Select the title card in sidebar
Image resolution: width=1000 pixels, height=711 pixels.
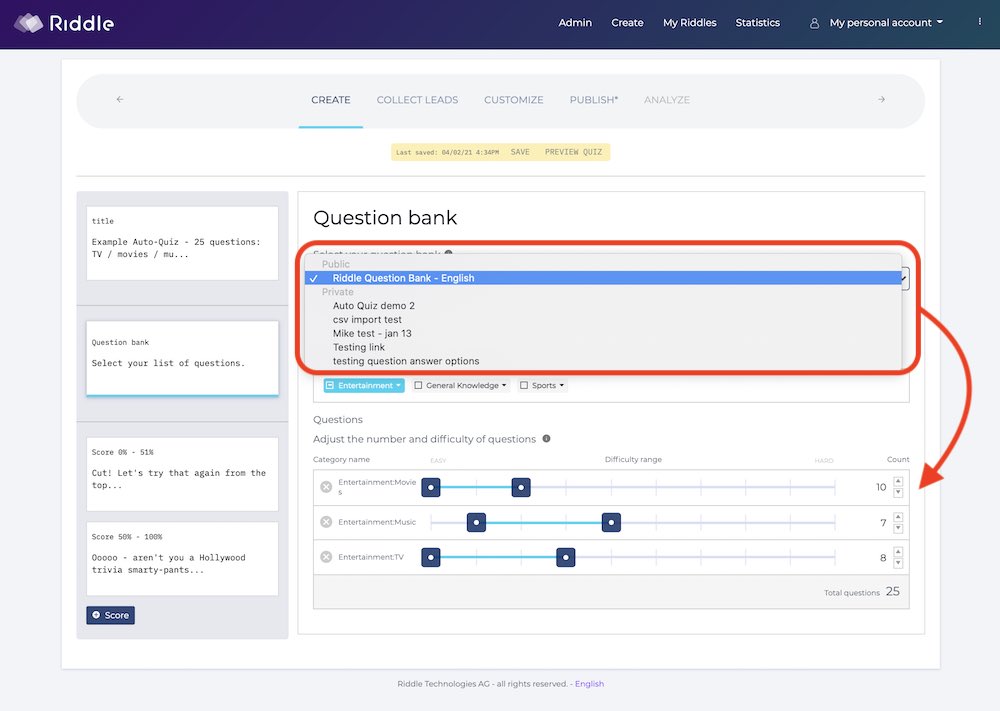pos(182,243)
